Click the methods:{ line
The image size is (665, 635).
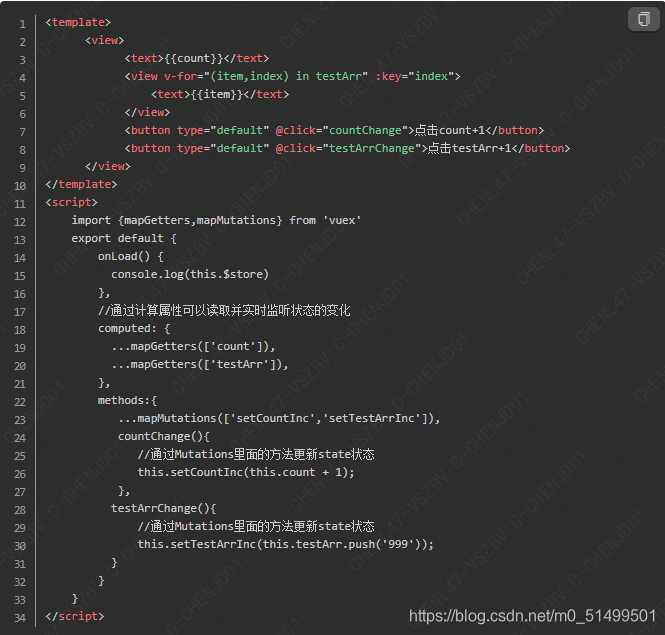pyautogui.click(x=127, y=400)
